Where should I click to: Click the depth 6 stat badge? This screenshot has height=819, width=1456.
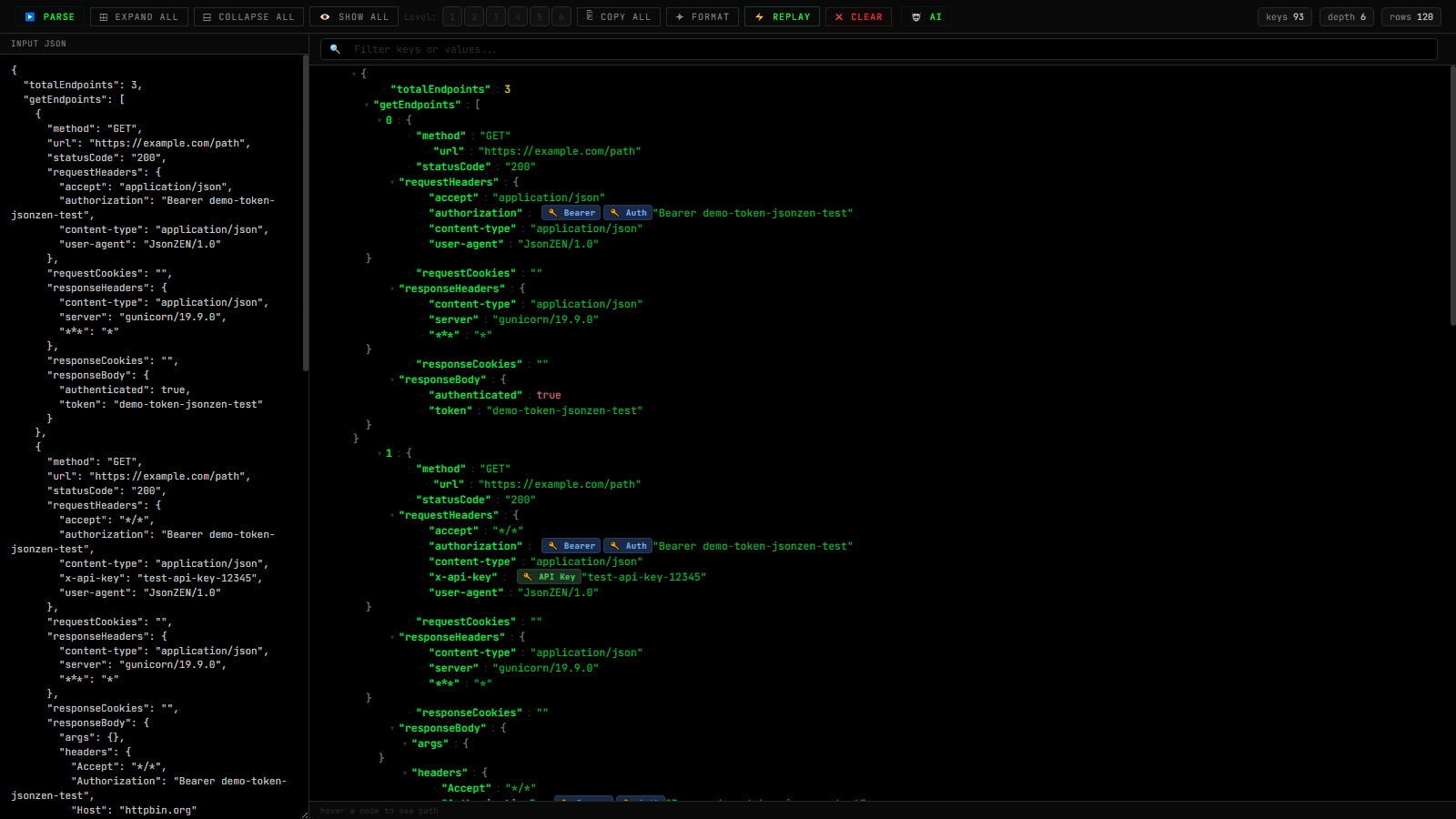pos(1346,16)
